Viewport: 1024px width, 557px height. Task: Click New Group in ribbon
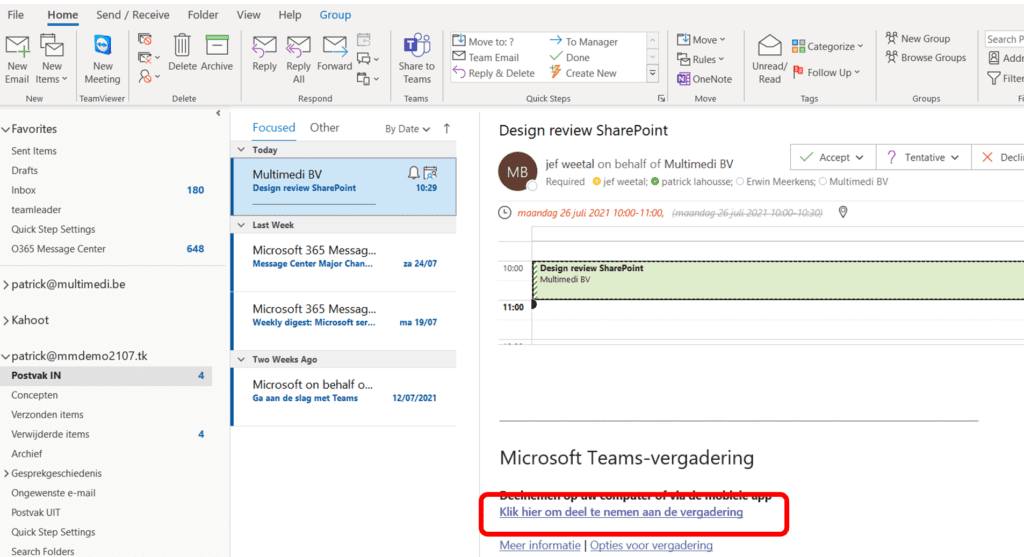pos(918,39)
